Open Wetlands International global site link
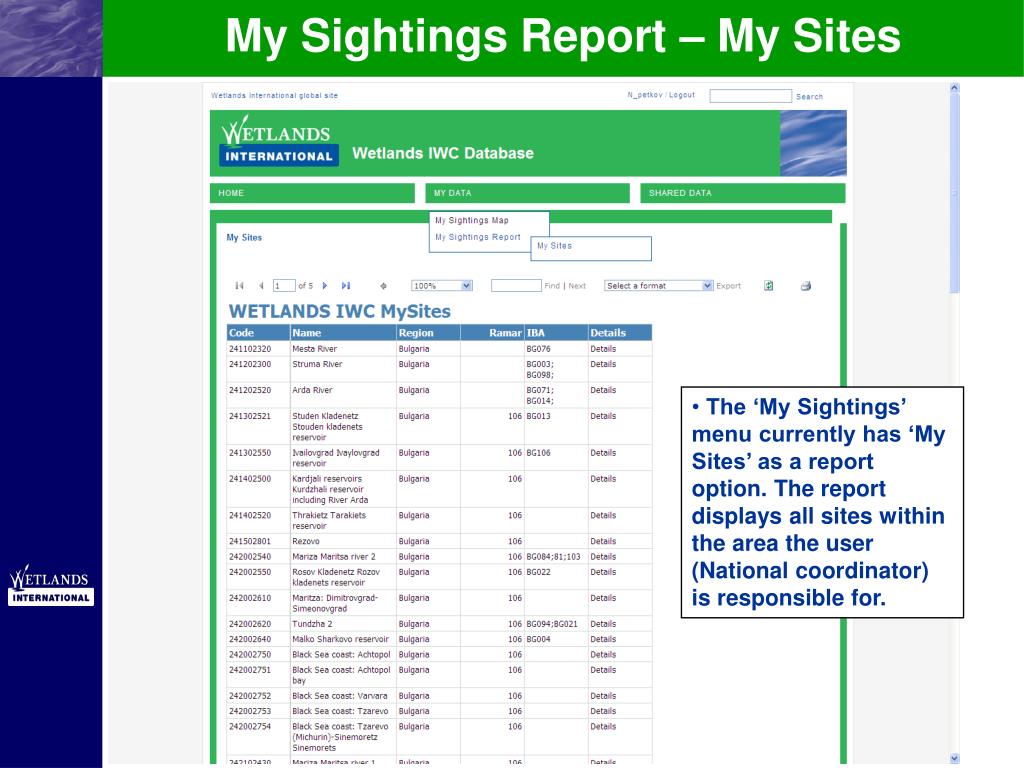1024x768 pixels. [274, 95]
